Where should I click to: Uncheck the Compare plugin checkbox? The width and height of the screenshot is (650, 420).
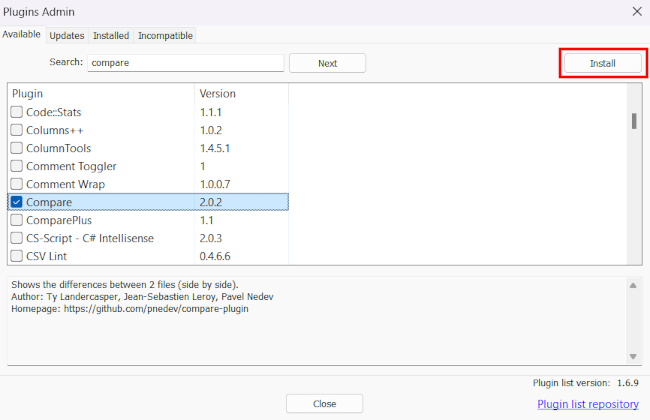tap(17, 202)
